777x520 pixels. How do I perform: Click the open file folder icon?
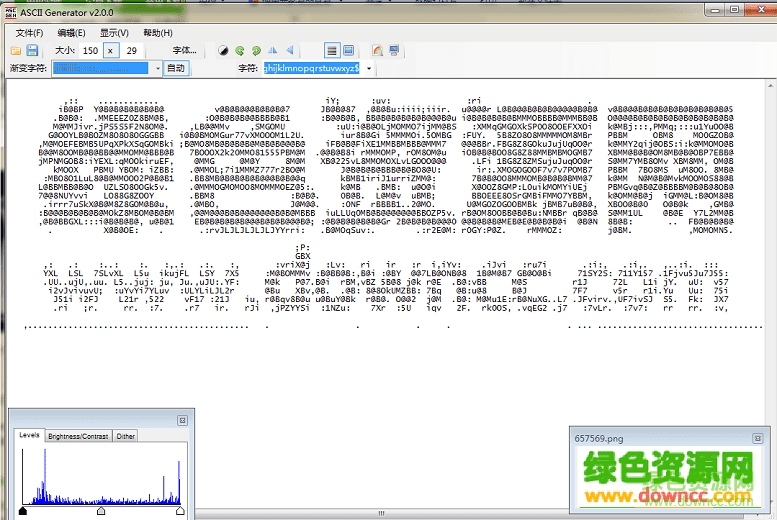pyautogui.click(x=16, y=50)
